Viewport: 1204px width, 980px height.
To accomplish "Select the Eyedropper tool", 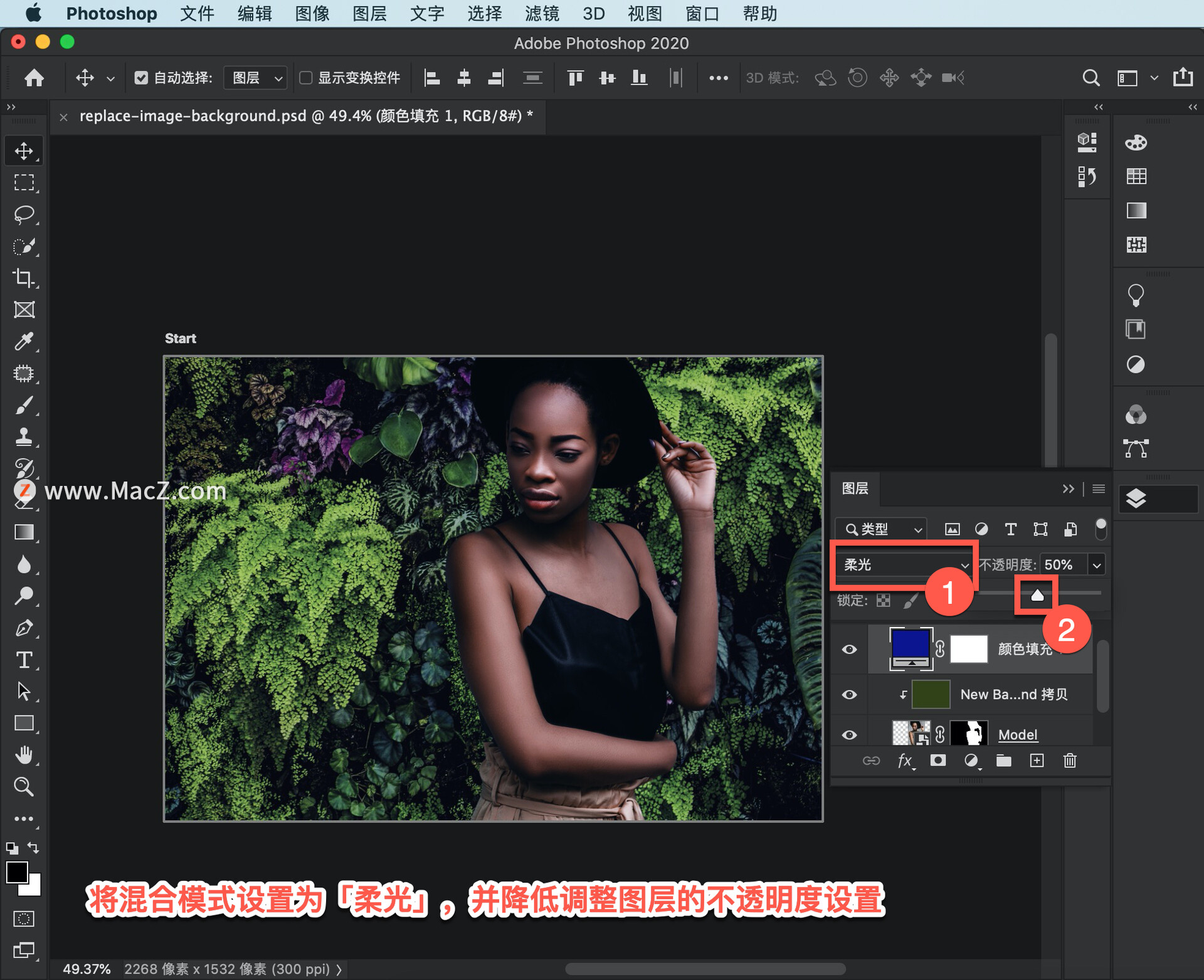I will point(24,341).
